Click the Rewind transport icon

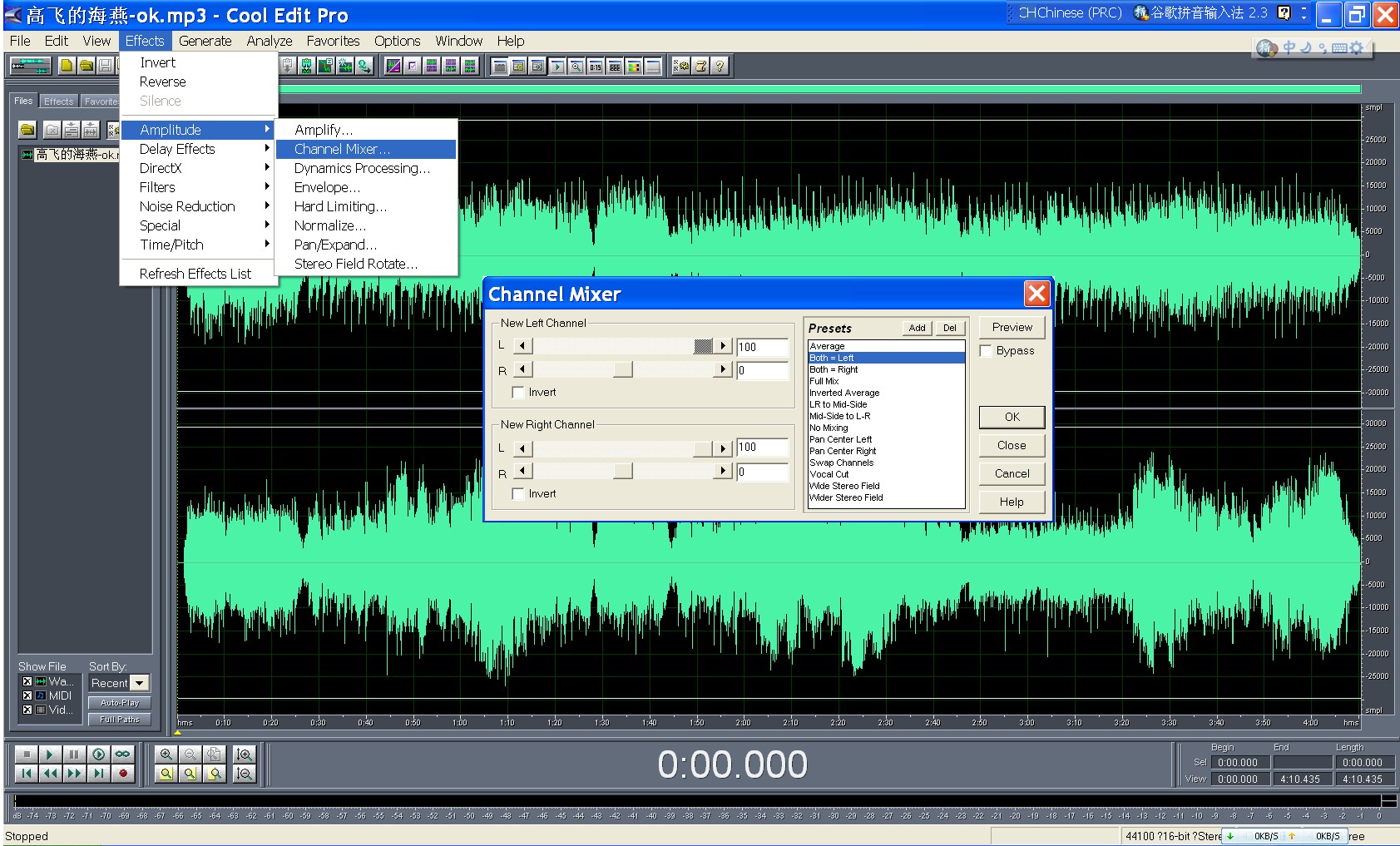tap(50, 774)
